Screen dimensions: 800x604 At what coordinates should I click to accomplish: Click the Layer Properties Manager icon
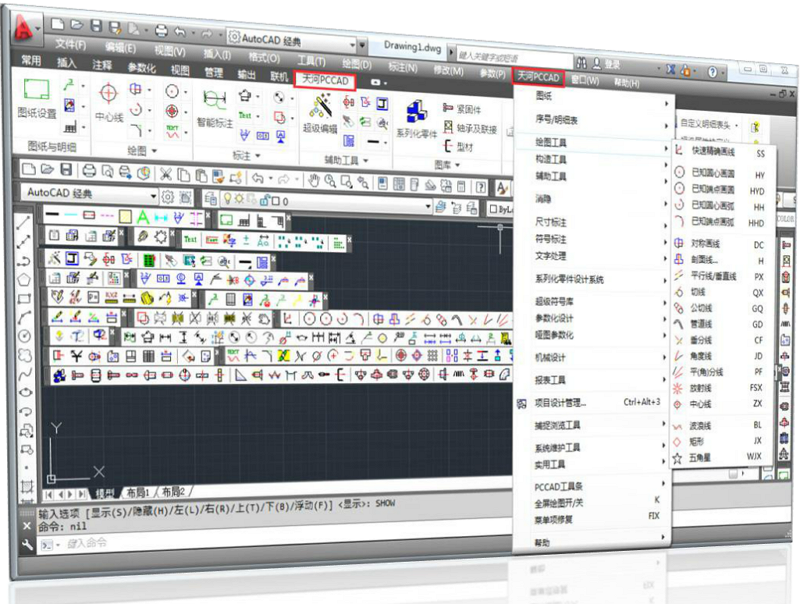210,197
